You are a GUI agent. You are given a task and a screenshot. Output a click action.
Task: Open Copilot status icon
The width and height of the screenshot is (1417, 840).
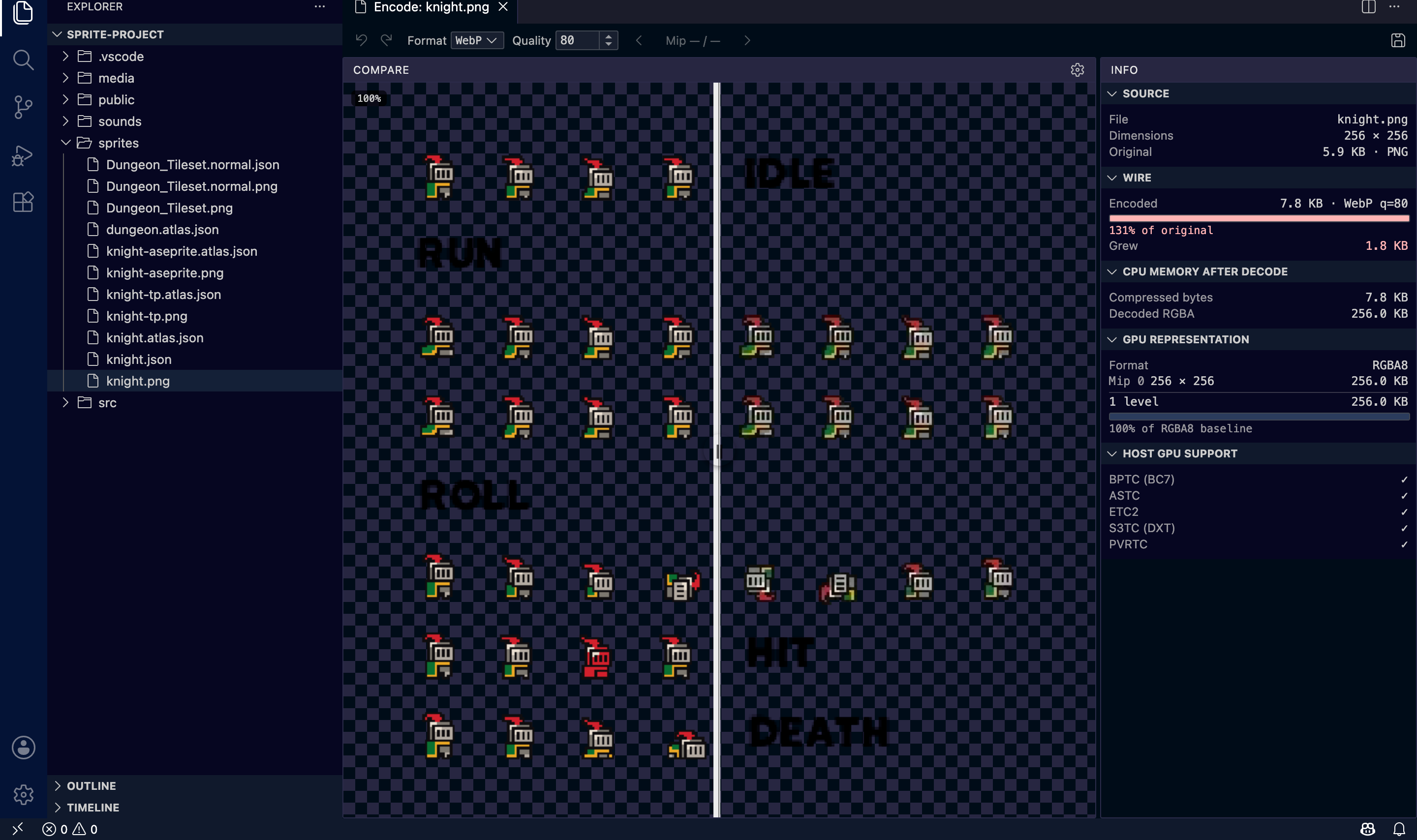[x=1367, y=829]
